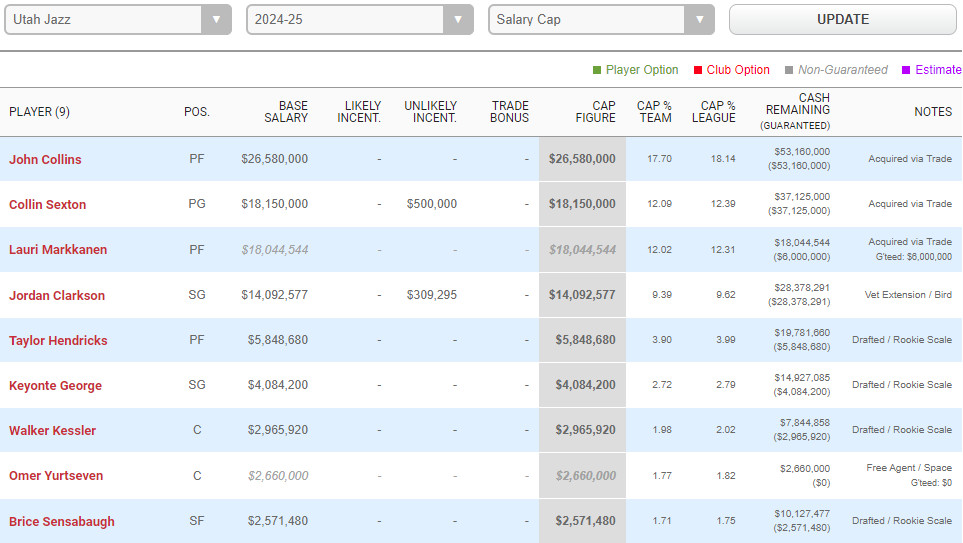Image resolution: width=963 pixels, height=543 pixels.
Task: Click Brice Sensabaugh's Drafted / Rookie Scale note
Action: click(x=902, y=521)
